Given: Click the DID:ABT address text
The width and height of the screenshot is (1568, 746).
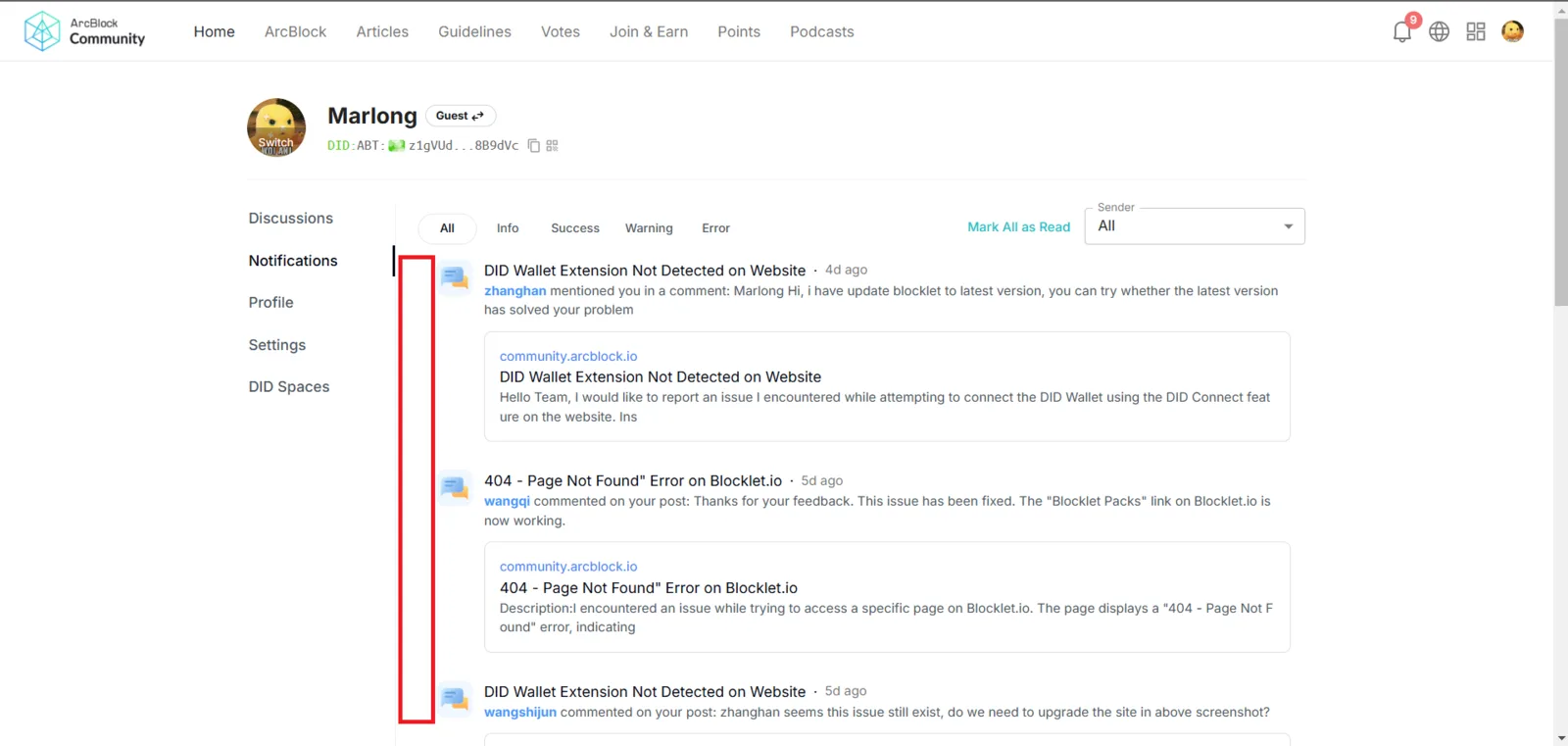Looking at the screenshot, I should (423, 145).
